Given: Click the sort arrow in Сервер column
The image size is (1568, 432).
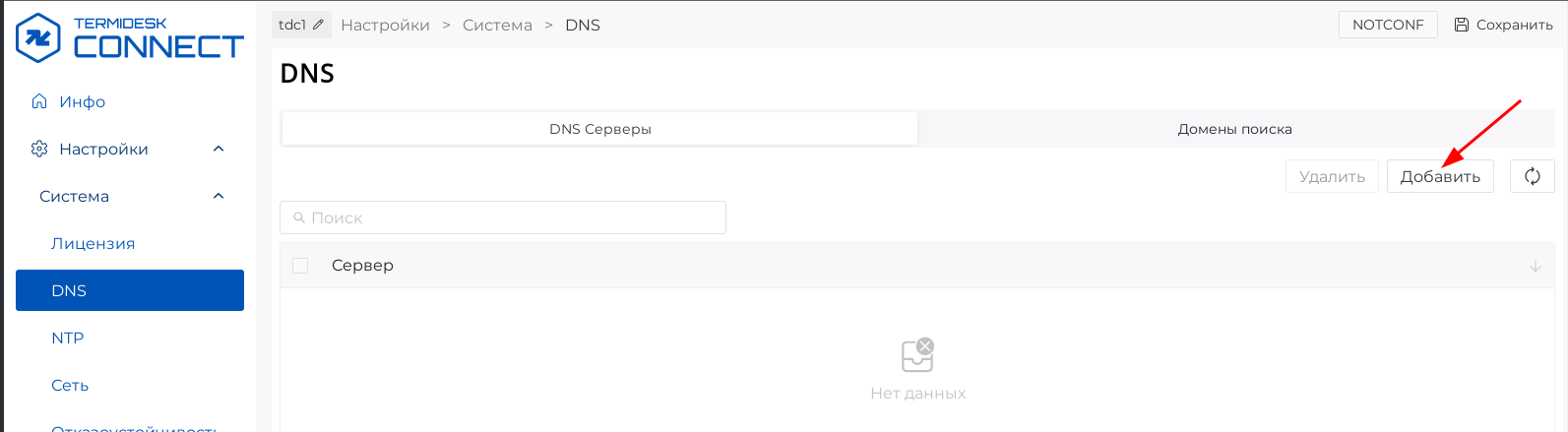Looking at the screenshot, I should (1535, 266).
